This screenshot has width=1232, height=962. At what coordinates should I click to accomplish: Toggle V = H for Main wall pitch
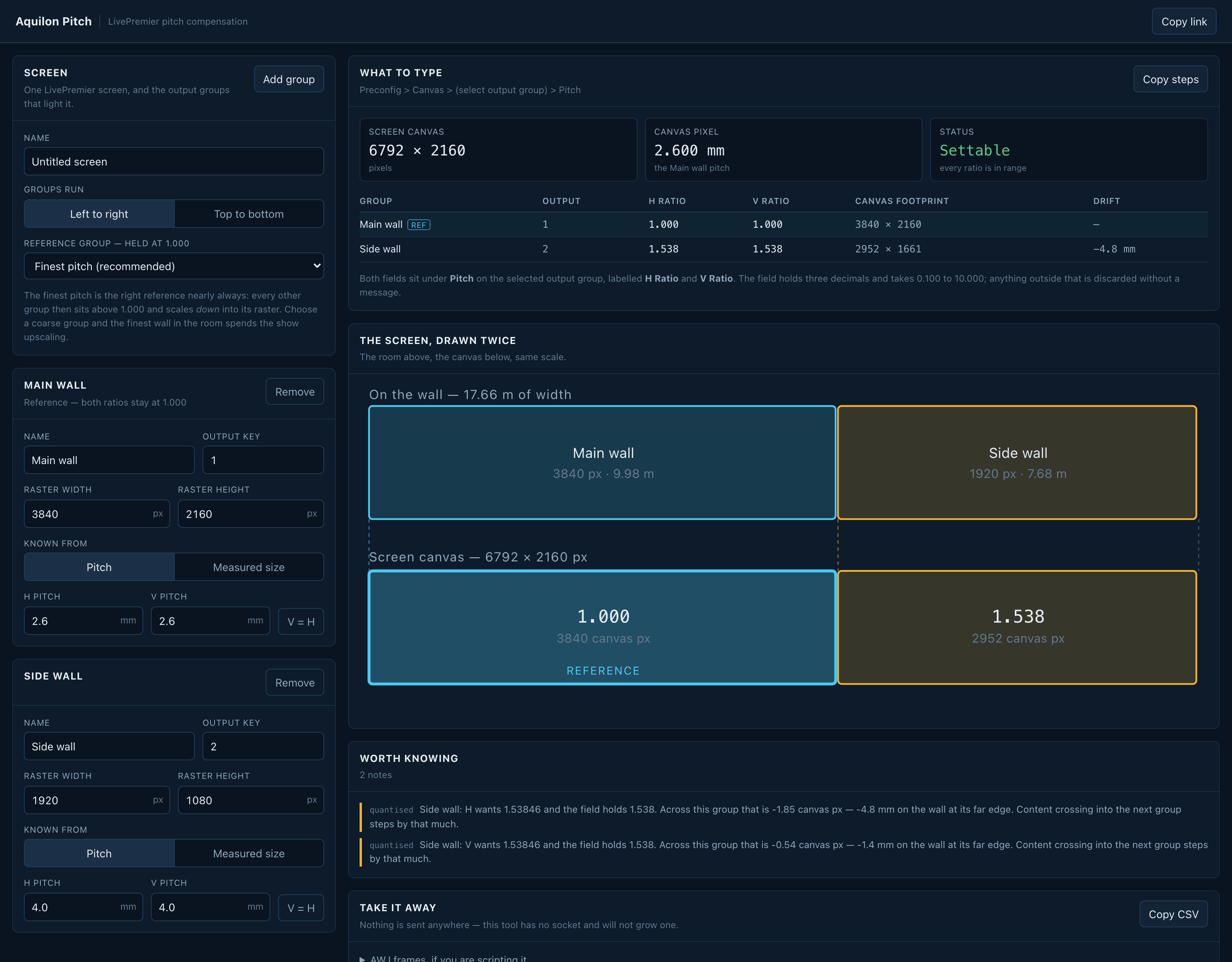[301, 621]
